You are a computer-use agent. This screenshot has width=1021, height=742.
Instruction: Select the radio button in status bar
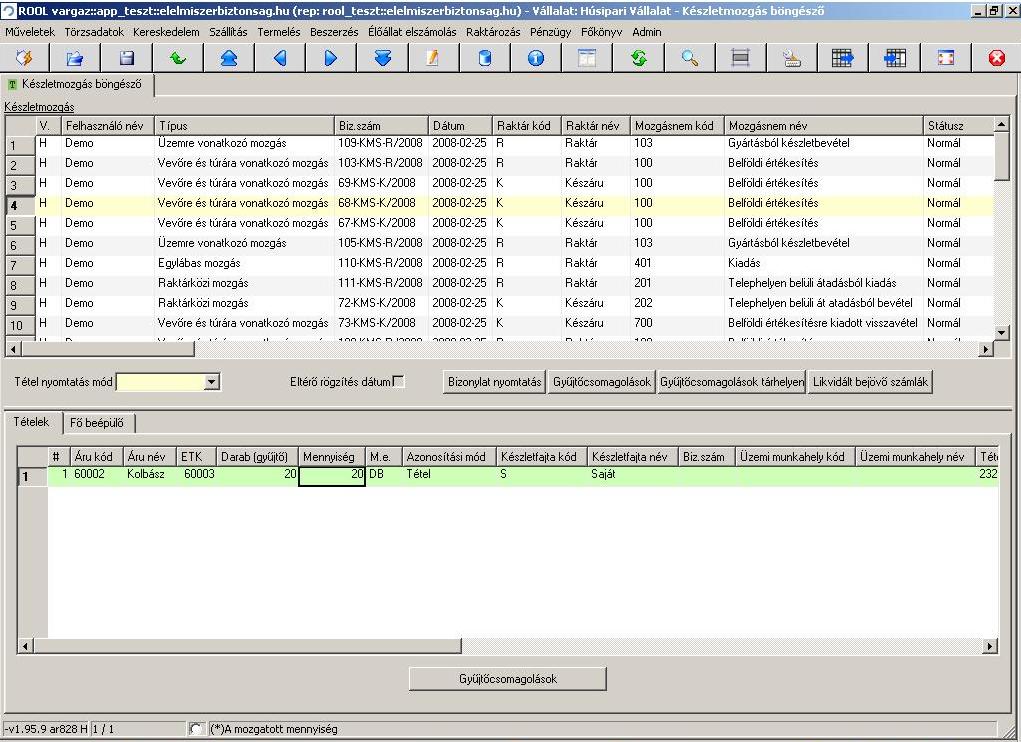pyautogui.click(x=195, y=729)
